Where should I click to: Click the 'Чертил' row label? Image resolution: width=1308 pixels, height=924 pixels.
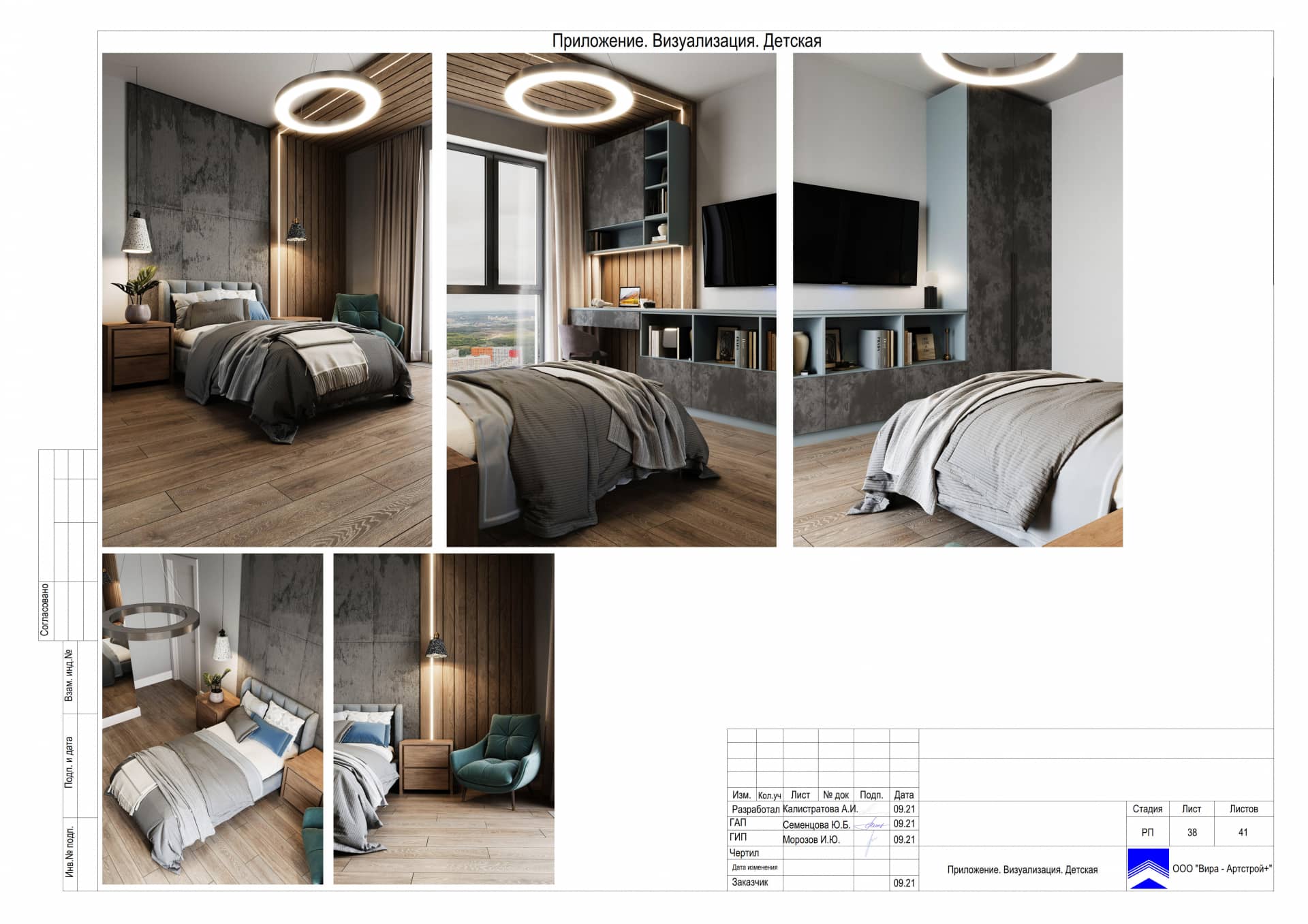click(744, 853)
